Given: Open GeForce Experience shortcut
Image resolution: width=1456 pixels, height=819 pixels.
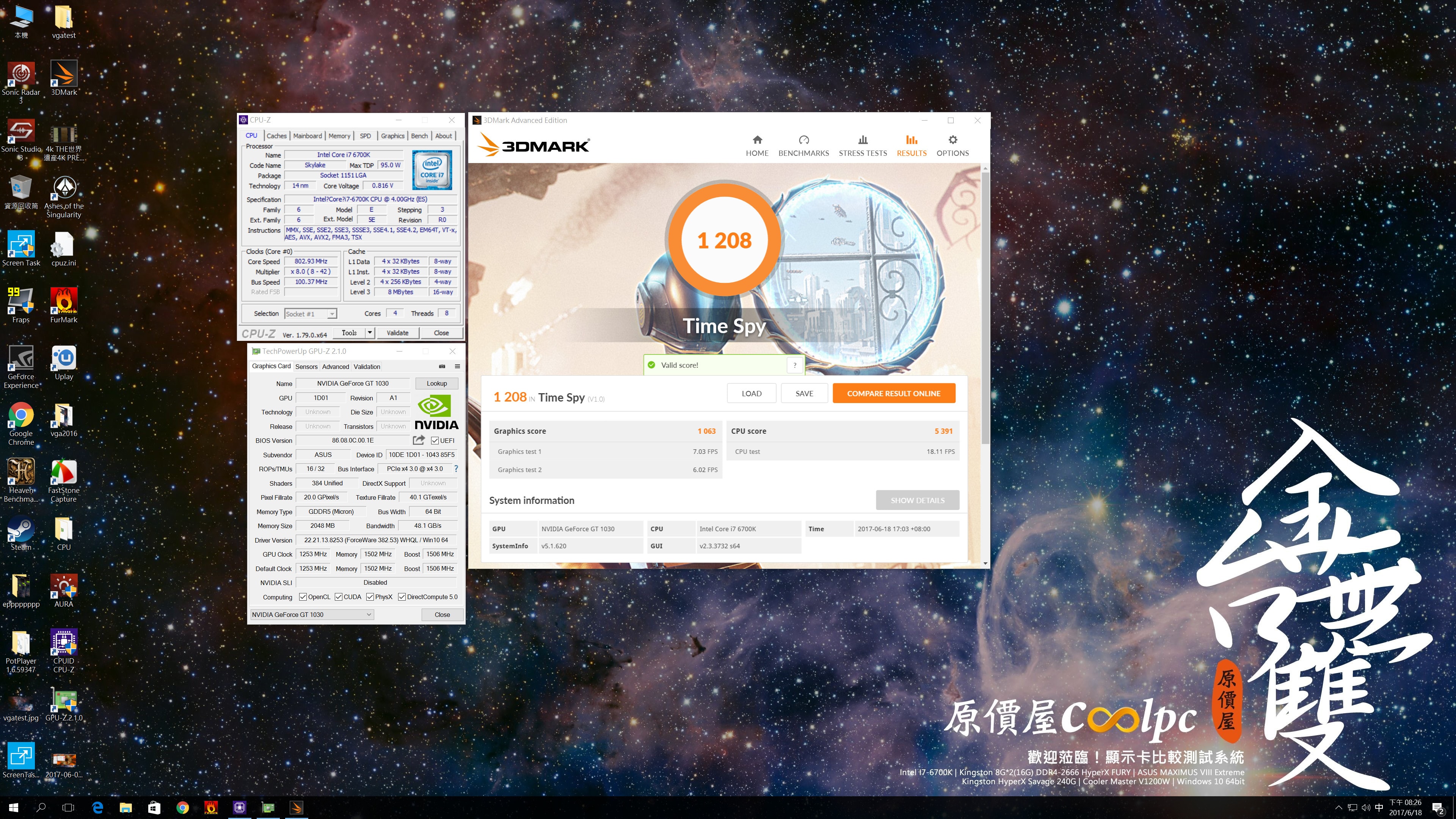Looking at the screenshot, I should 21,367.
